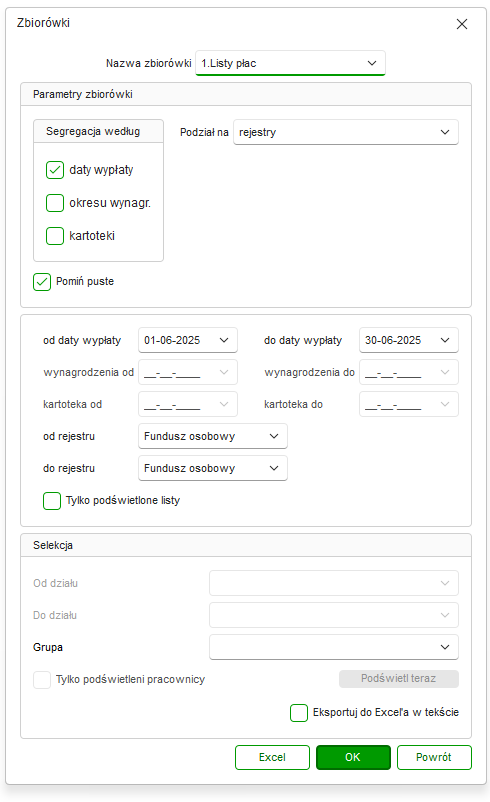Image resolution: width=490 pixels, height=802 pixels.
Task: Click the Segregacja według group header
Action: (x=98, y=131)
